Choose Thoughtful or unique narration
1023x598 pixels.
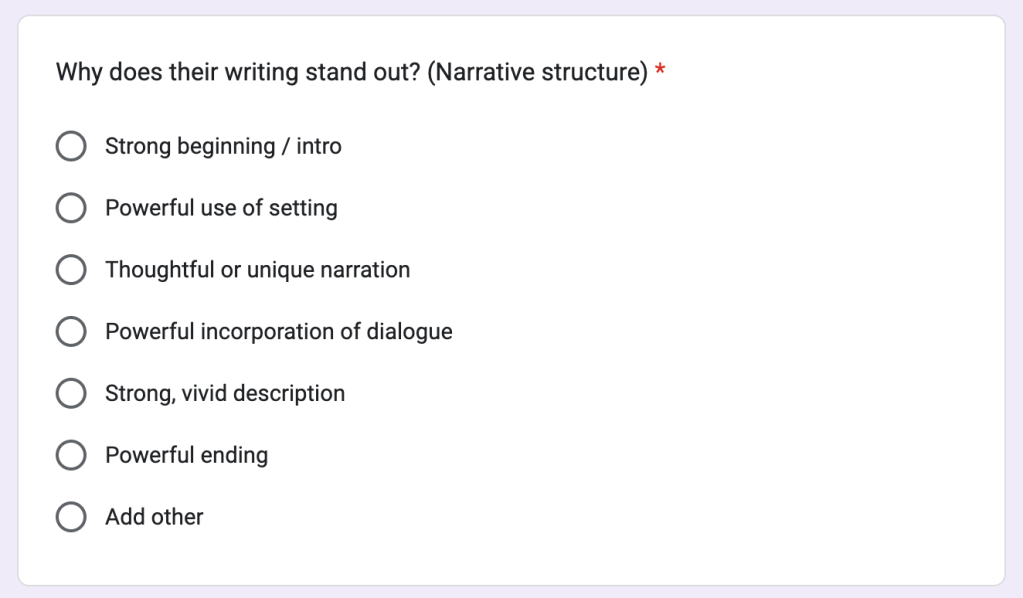(x=70, y=269)
